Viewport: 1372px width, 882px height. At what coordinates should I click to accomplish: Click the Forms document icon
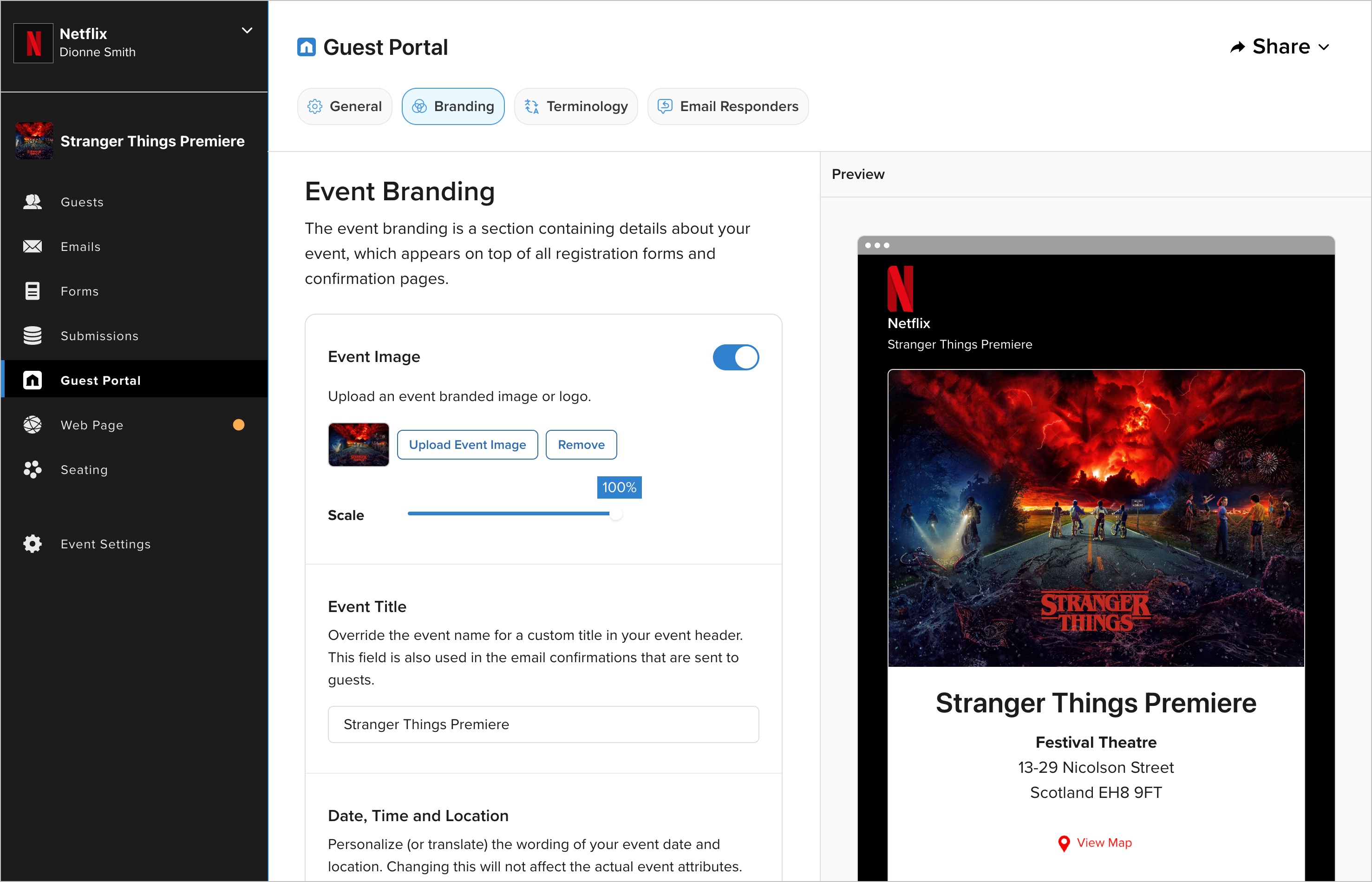pyautogui.click(x=33, y=291)
